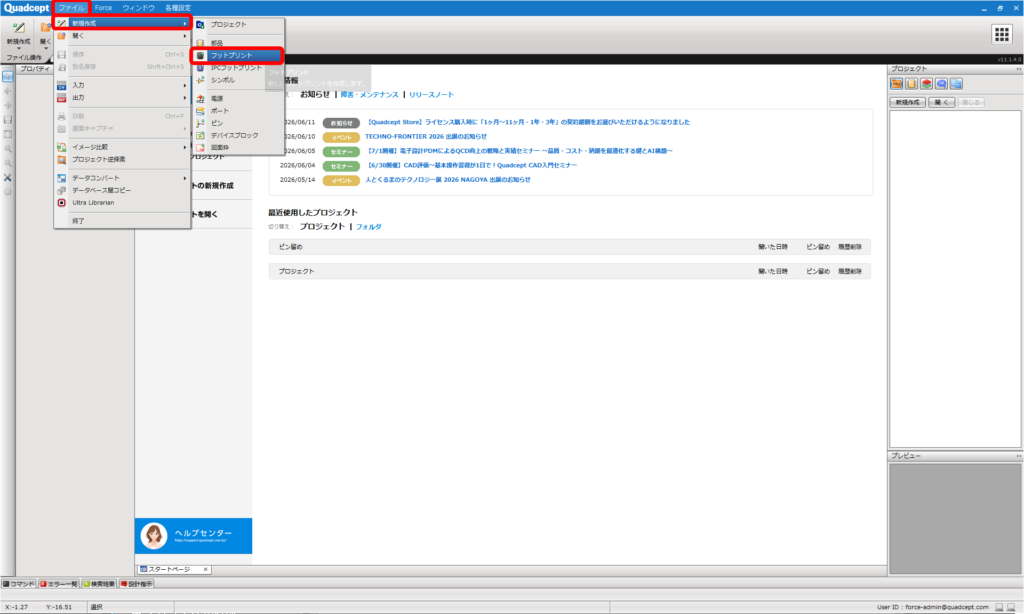Select the PRJ project folder icon

[896, 84]
